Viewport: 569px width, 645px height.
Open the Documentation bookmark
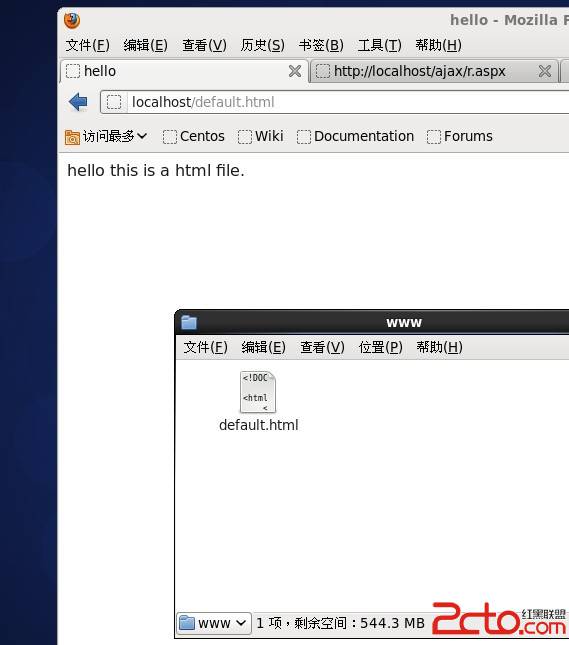[355, 137]
